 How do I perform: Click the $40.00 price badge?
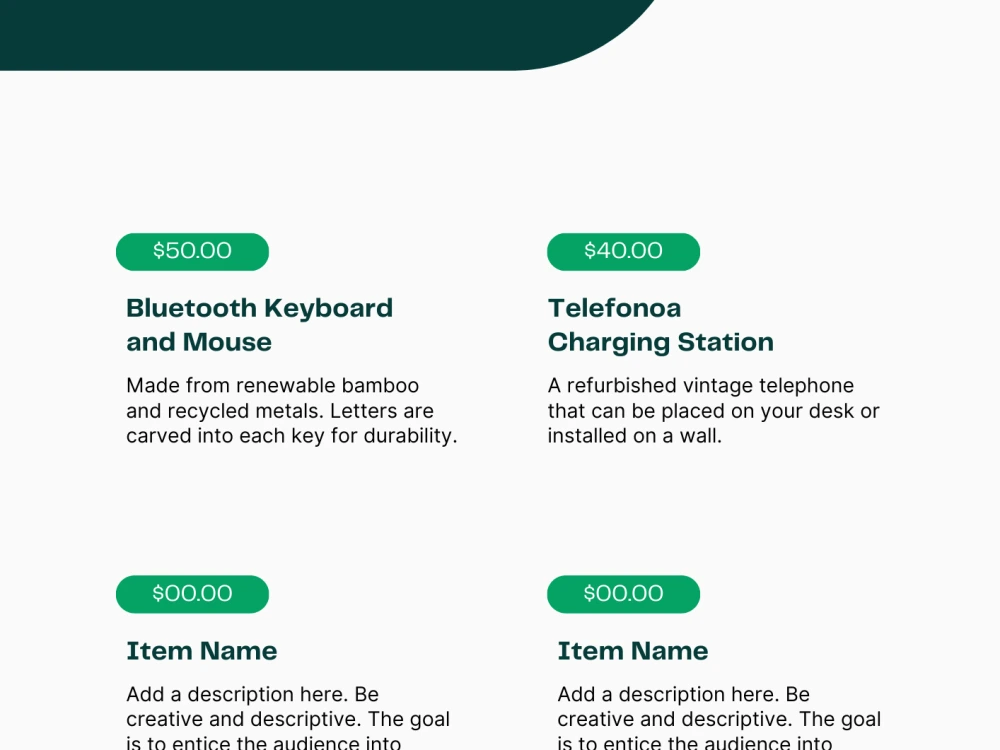pos(623,251)
